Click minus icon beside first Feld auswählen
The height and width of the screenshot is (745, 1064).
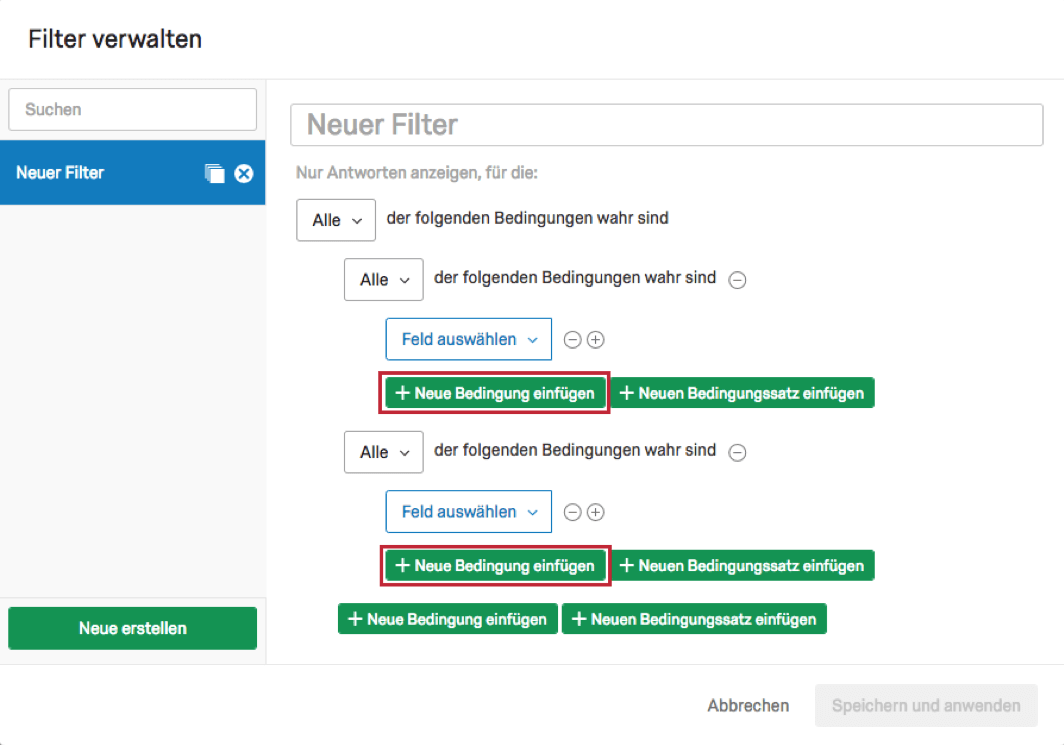[x=573, y=340]
